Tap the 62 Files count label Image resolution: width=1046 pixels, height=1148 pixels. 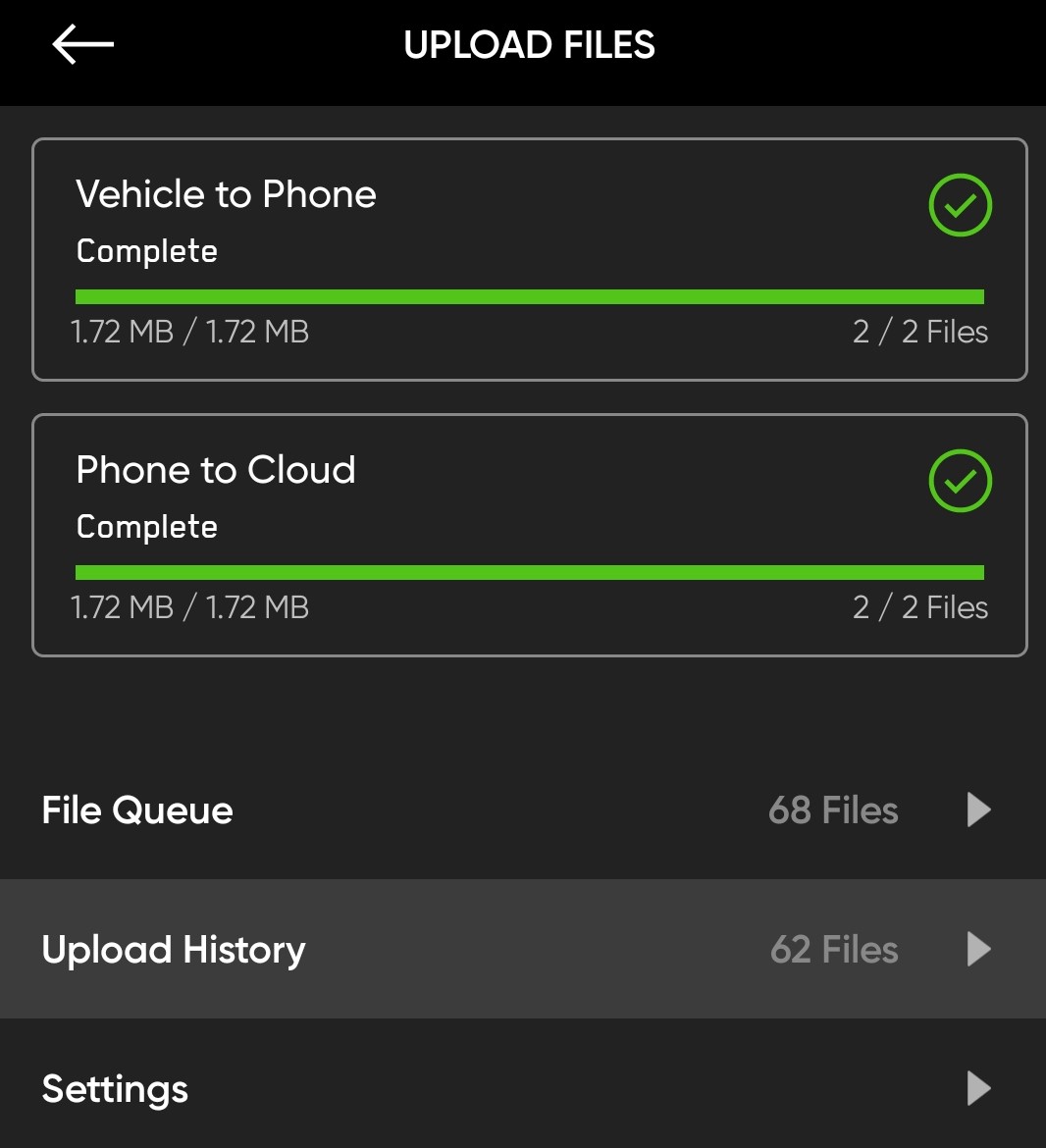pos(834,950)
